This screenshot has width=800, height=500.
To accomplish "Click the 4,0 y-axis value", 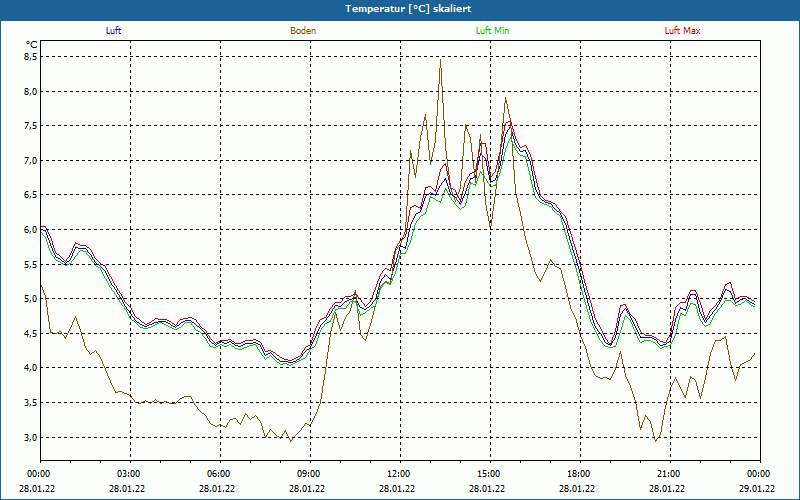I will (31, 368).
